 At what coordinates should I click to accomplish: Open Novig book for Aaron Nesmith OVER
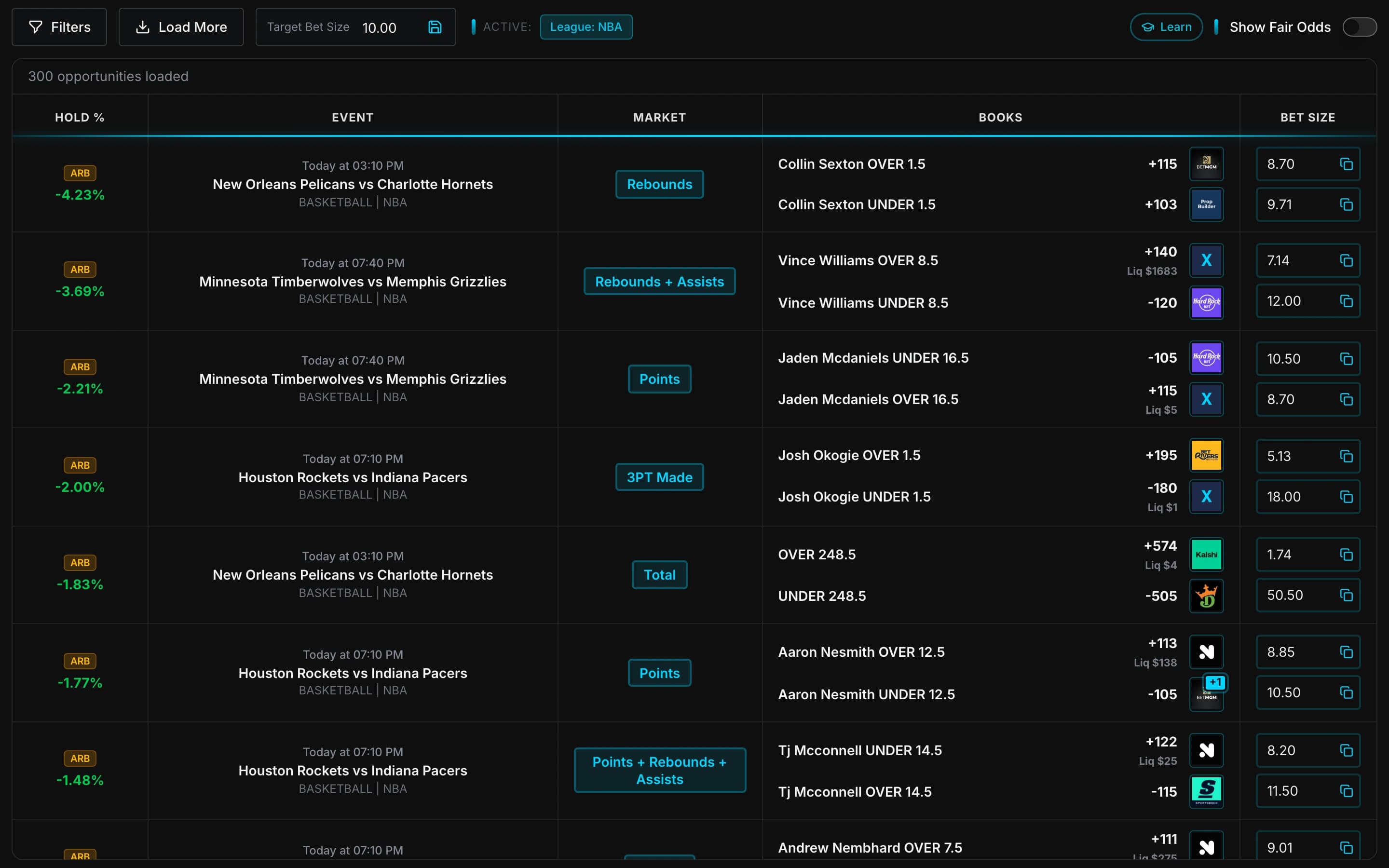1206,652
